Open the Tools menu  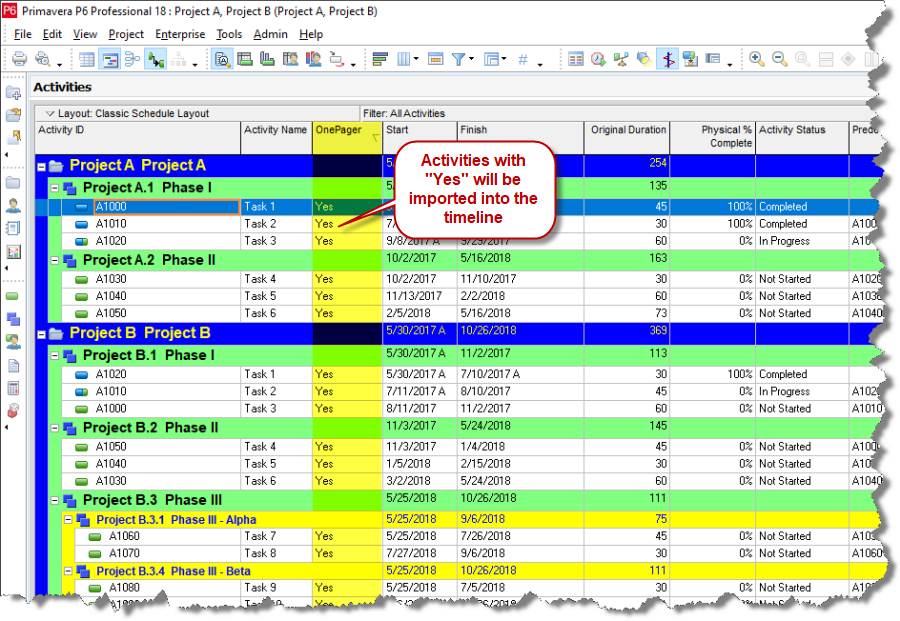[x=229, y=34]
